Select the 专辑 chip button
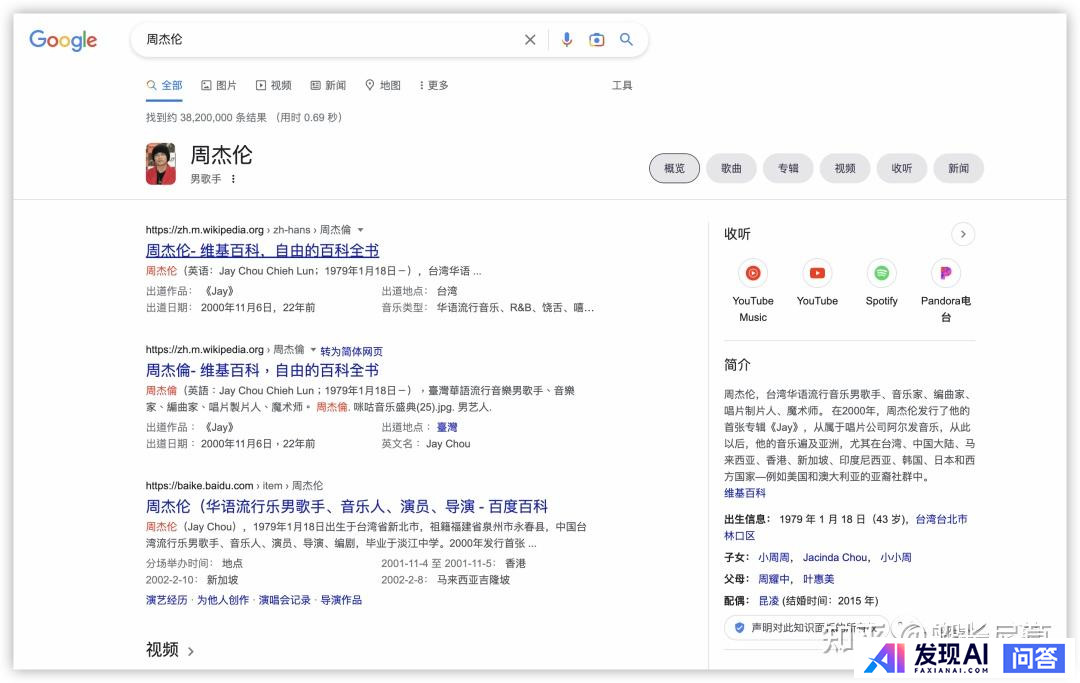This screenshot has height=683, width=1080. click(788, 168)
